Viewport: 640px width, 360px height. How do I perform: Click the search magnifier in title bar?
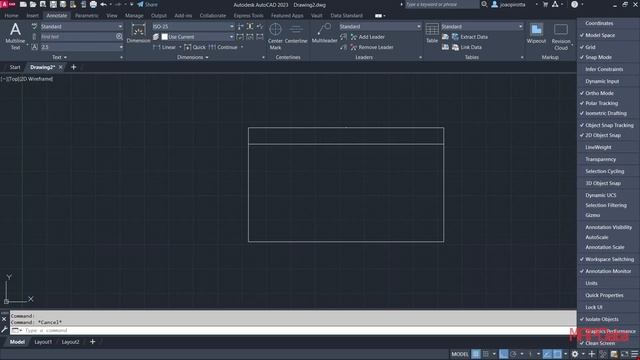484,4
